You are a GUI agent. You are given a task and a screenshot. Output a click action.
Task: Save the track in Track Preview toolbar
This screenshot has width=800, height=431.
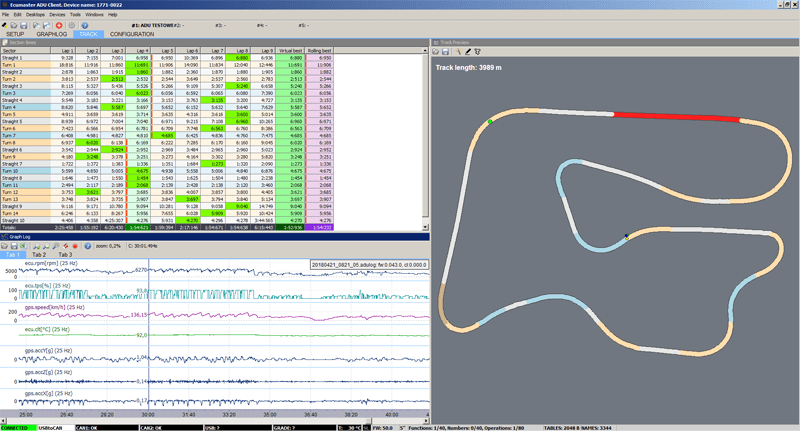coord(445,50)
